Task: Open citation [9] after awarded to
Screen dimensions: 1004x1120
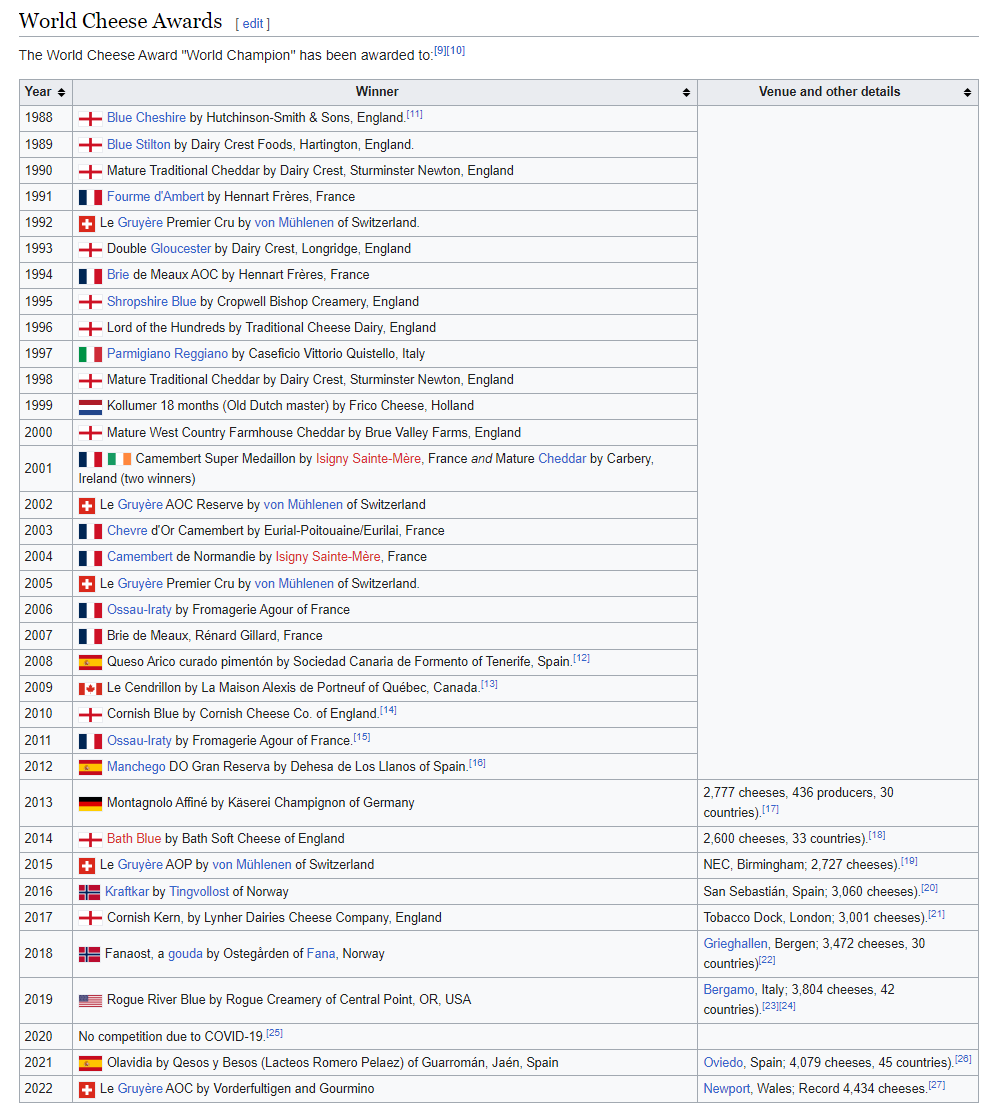Action: 441,51
